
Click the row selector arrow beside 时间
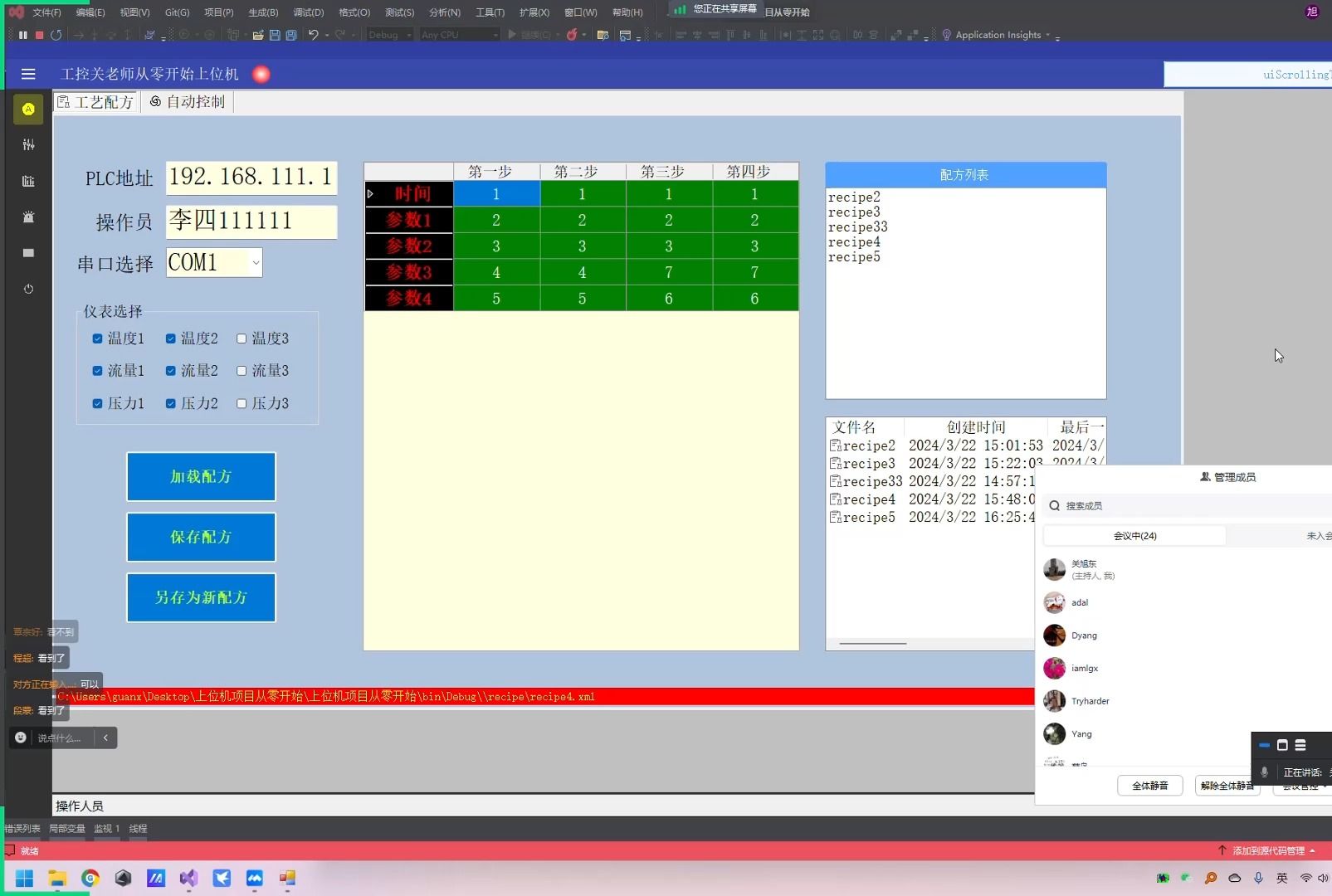tap(370, 194)
